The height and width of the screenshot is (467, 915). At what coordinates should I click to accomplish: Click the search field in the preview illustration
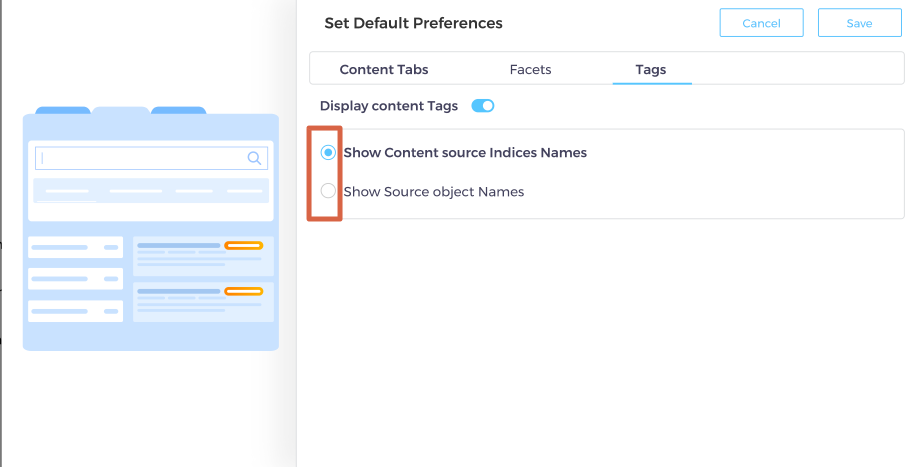click(140, 158)
